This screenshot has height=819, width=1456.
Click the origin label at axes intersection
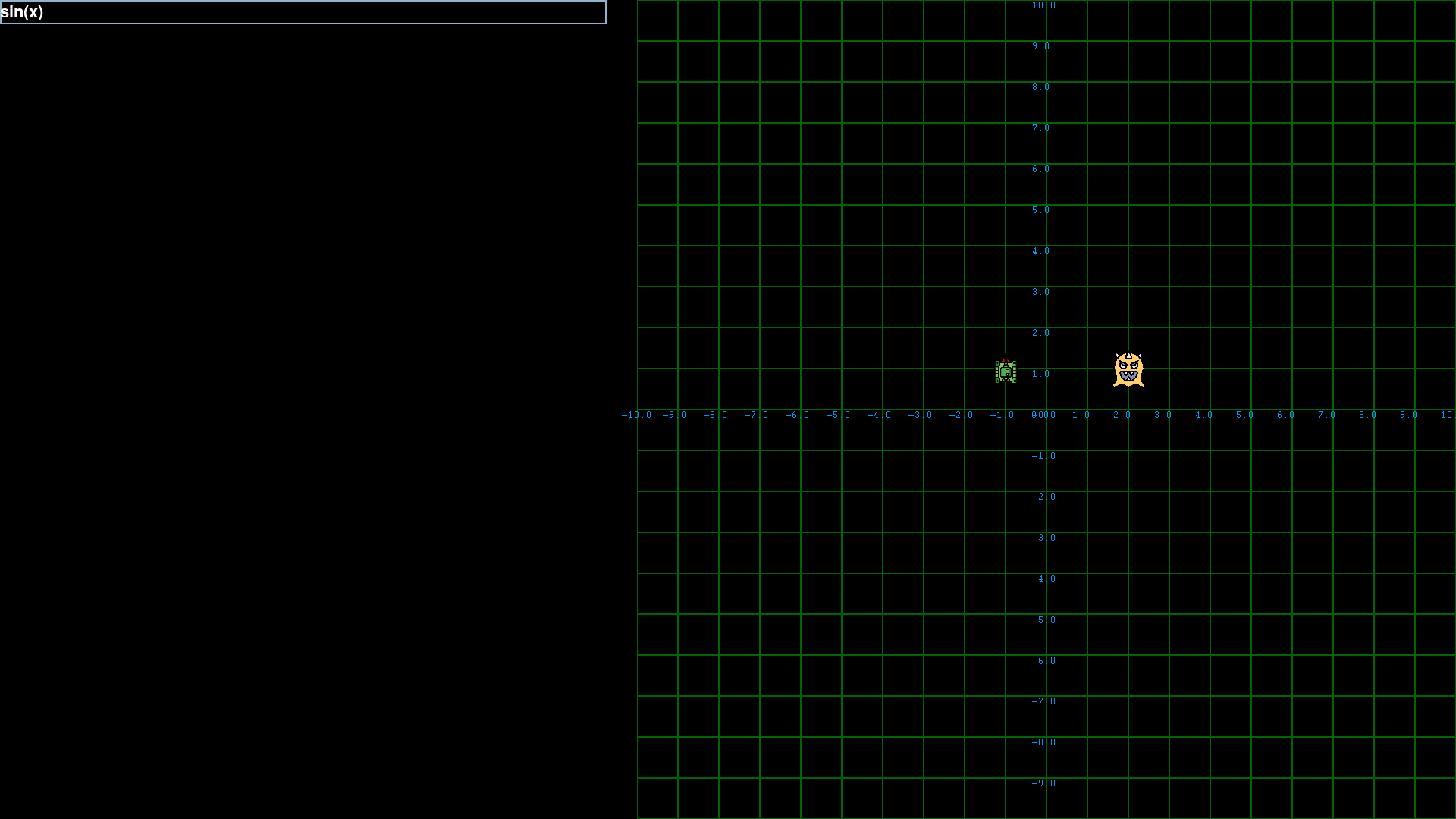[1043, 415]
